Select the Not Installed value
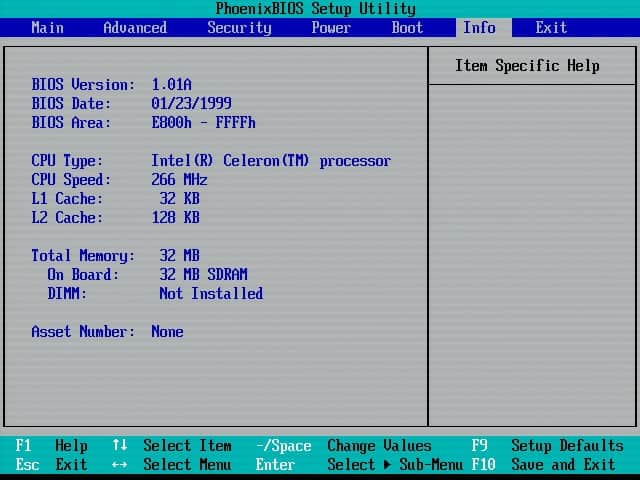 click(x=211, y=294)
